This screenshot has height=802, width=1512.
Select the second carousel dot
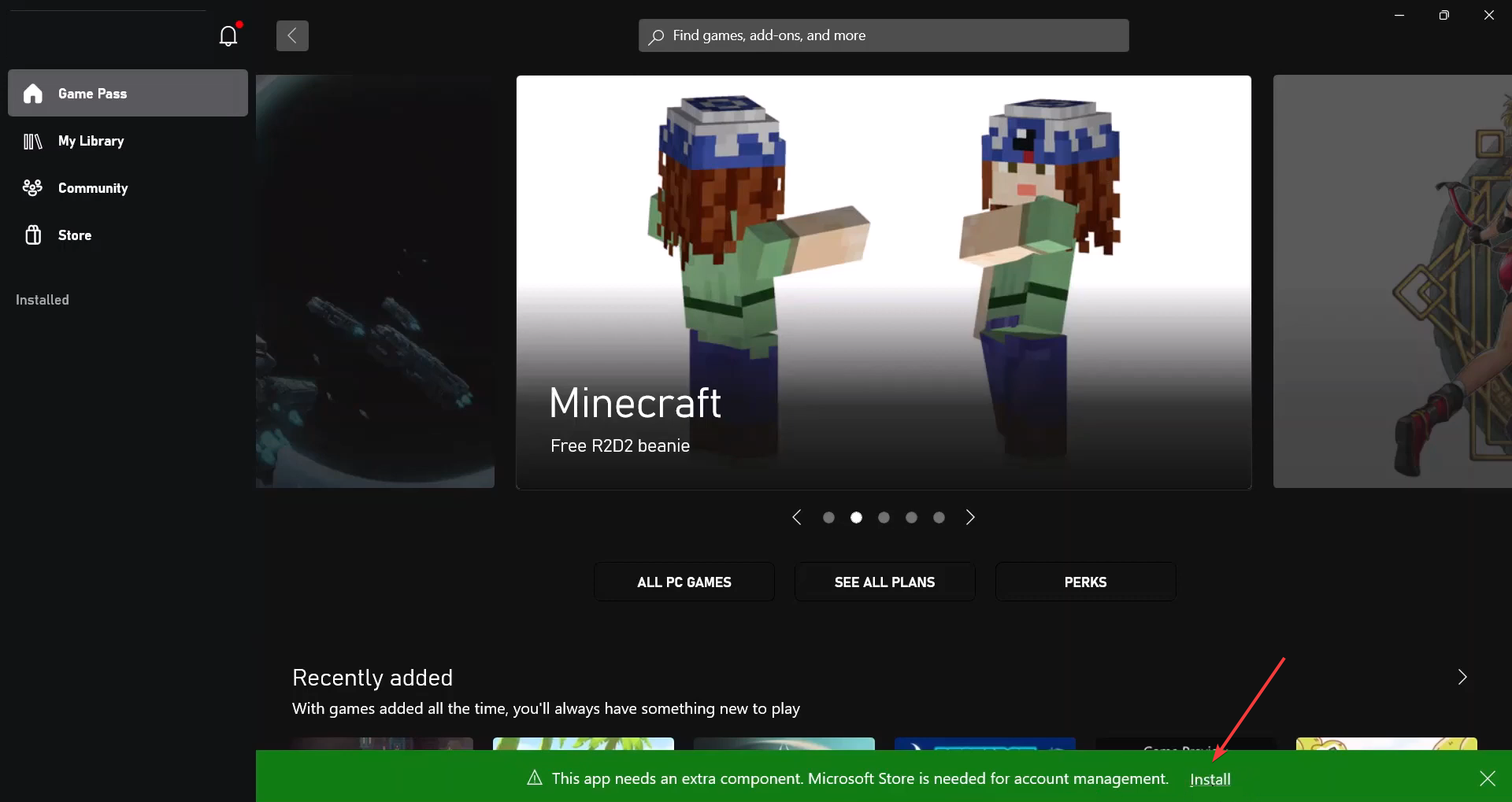tap(856, 517)
